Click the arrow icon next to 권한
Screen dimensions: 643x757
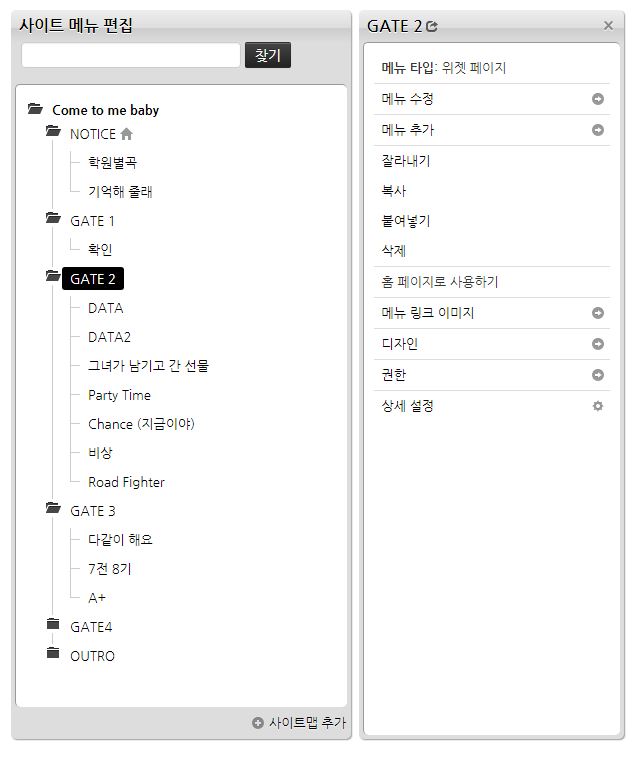[x=598, y=375]
